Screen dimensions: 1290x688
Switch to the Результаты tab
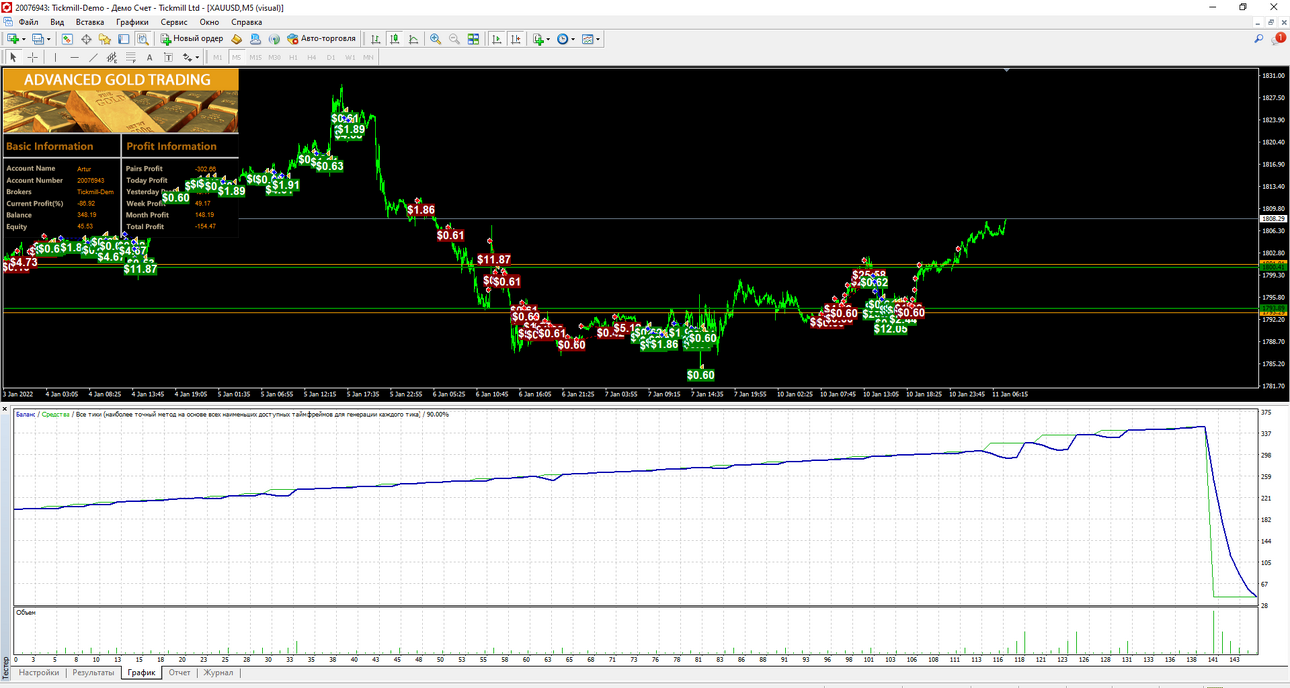pyautogui.click(x=93, y=673)
